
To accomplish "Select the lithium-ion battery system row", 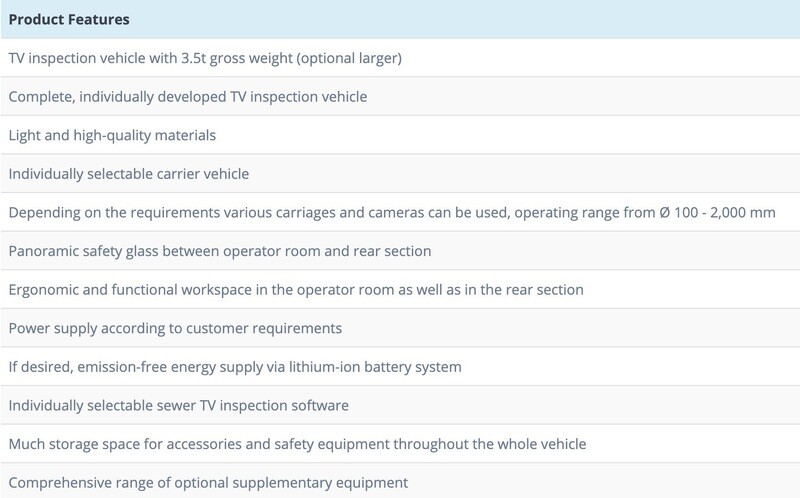I will [x=235, y=367].
